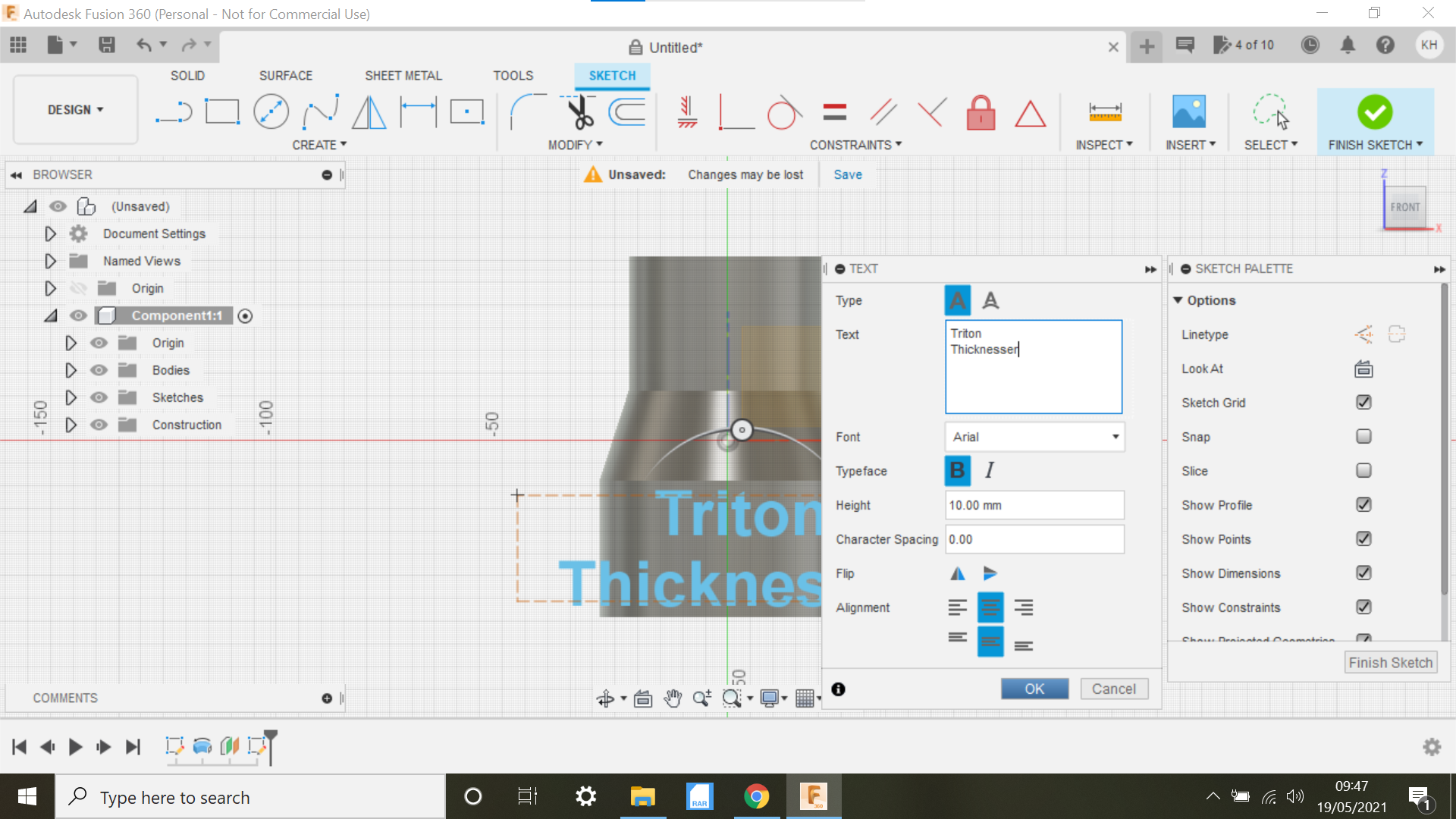Select the Rectangle sketch tool
The width and height of the screenshot is (1456, 819).
coord(222,112)
